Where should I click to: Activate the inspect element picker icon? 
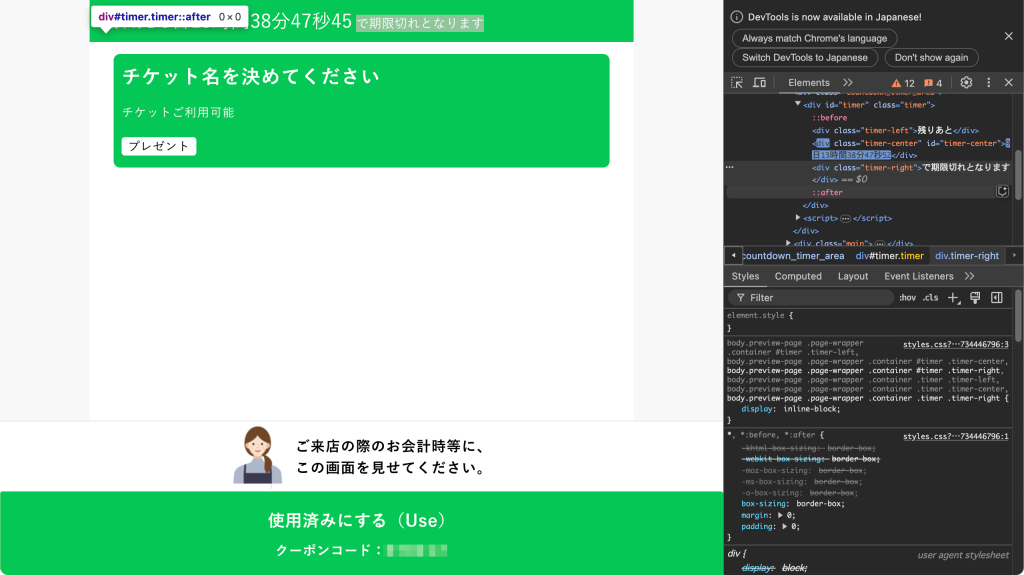[737, 83]
